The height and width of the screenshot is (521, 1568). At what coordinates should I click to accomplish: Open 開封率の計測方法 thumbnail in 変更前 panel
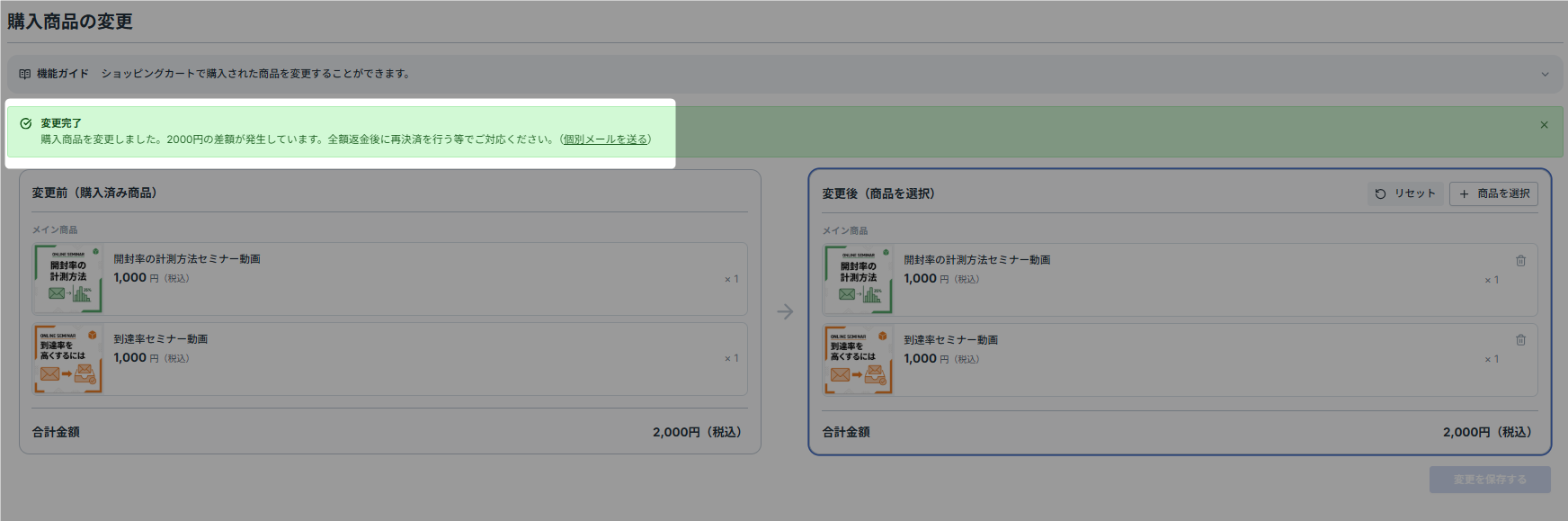[x=68, y=279]
